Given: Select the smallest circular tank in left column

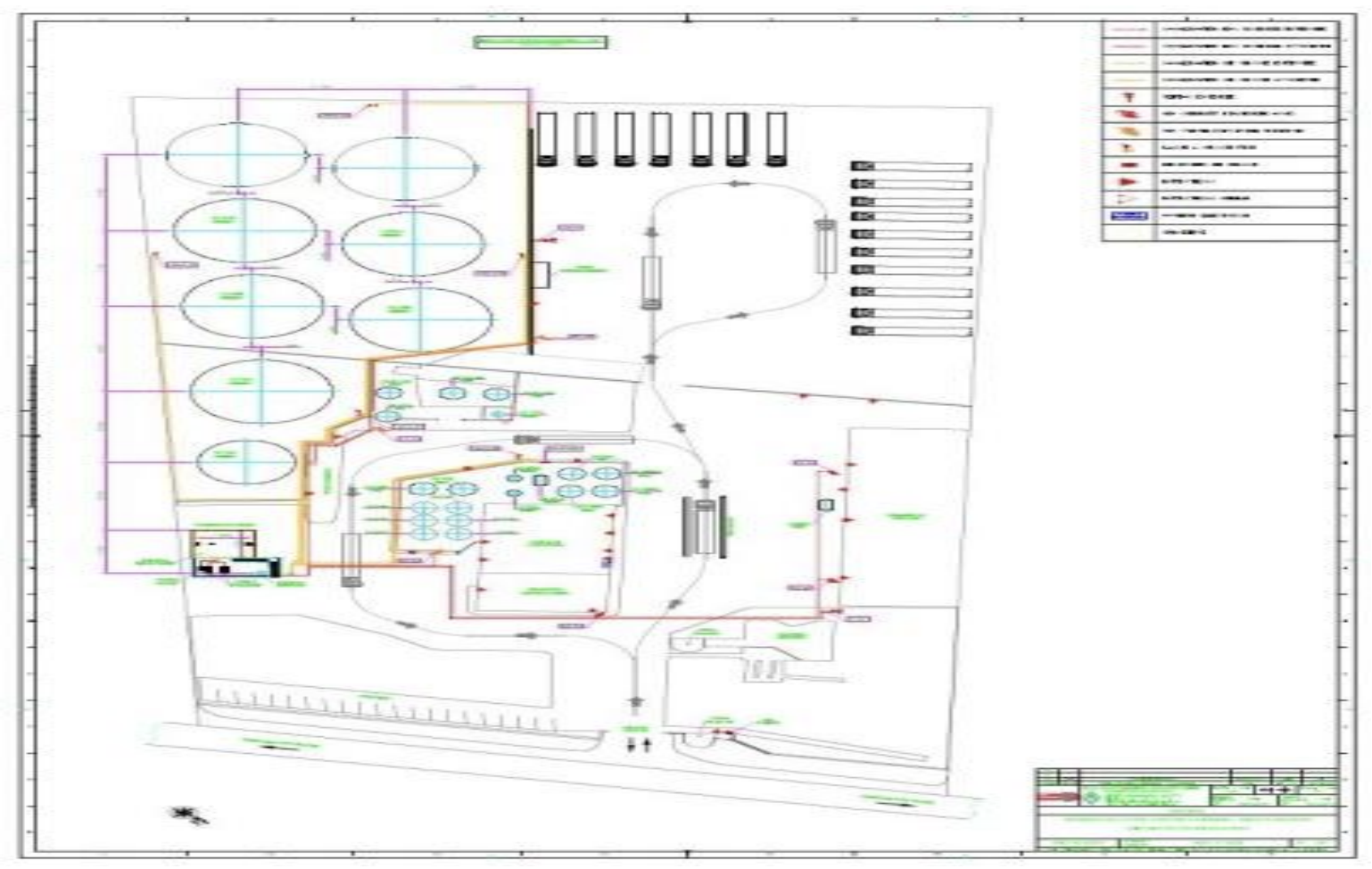Looking at the screenshot, I should coord(246,462).
